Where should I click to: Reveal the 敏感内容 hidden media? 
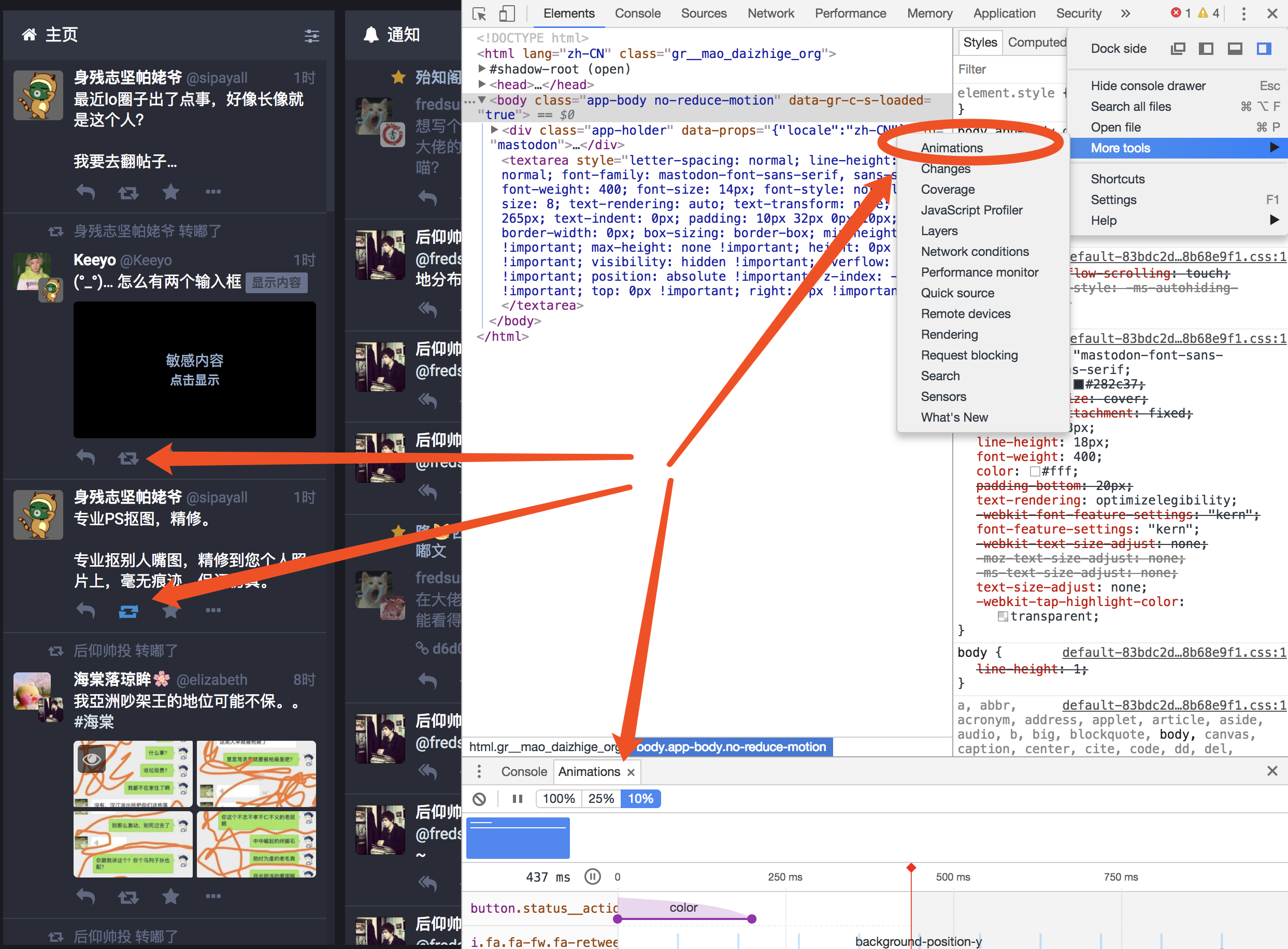[x=194, y=369]
